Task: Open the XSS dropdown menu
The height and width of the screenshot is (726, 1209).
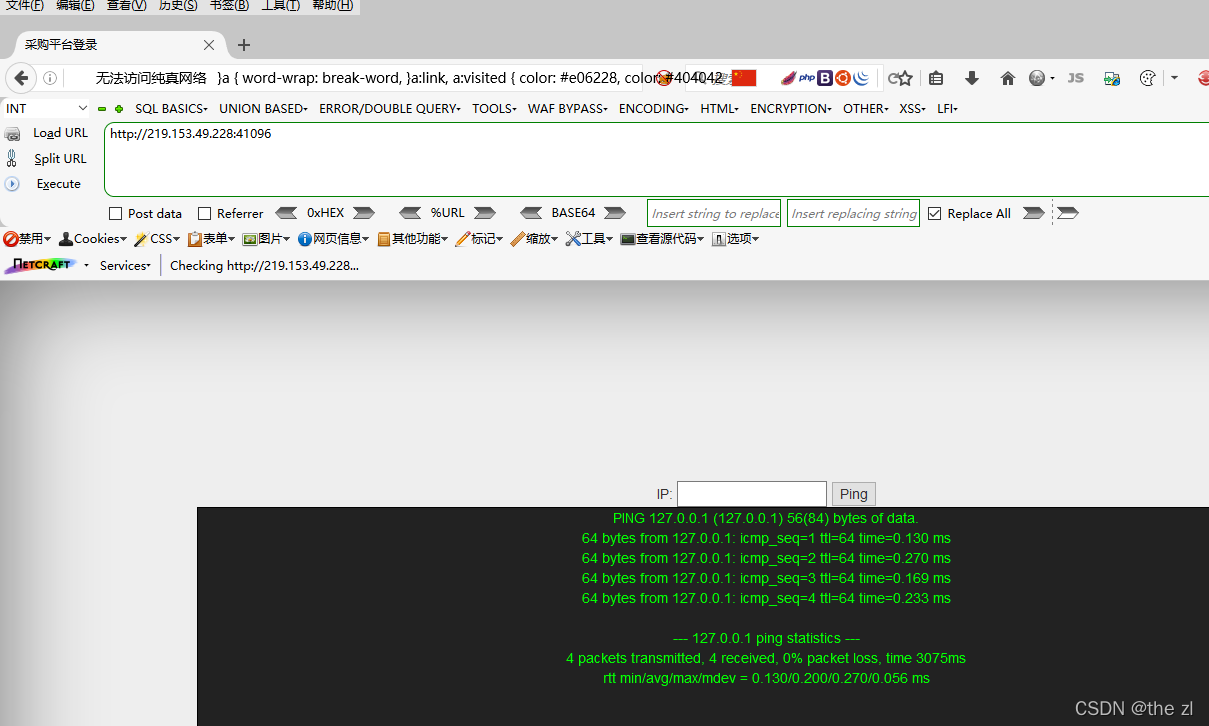Action: [x=912, y=108]
